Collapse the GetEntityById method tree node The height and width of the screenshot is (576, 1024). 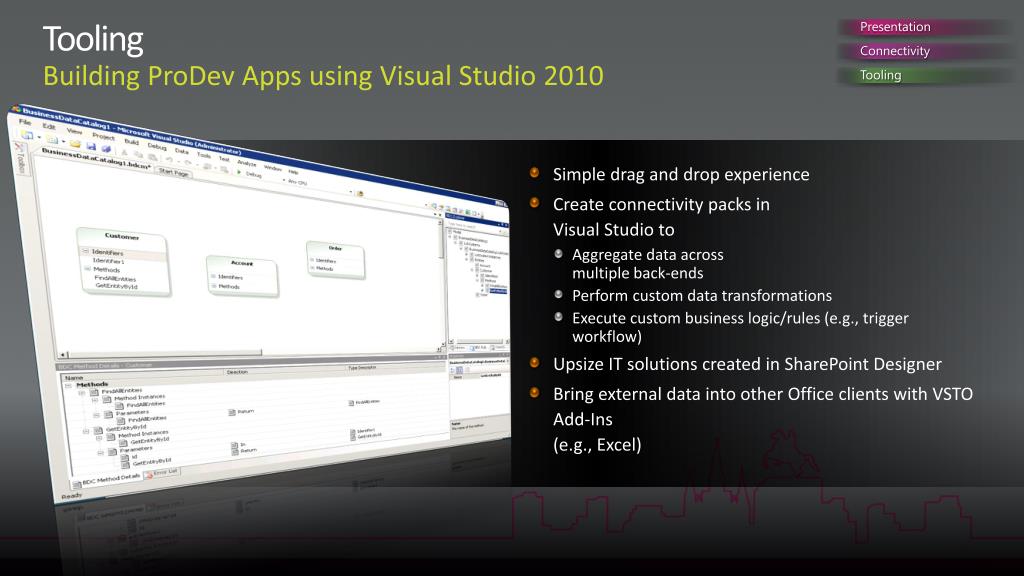[86, 431]
